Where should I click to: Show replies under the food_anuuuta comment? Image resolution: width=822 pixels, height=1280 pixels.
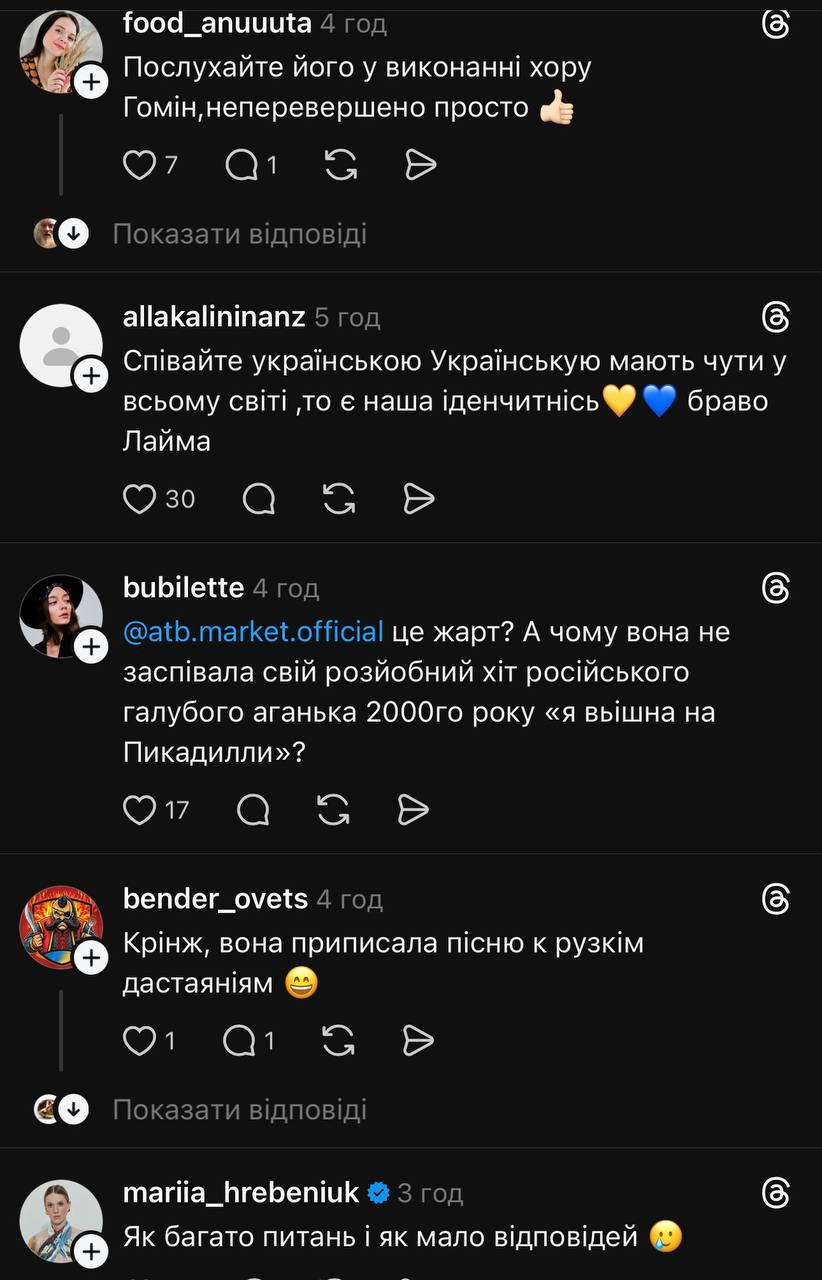tap(239, 234)
